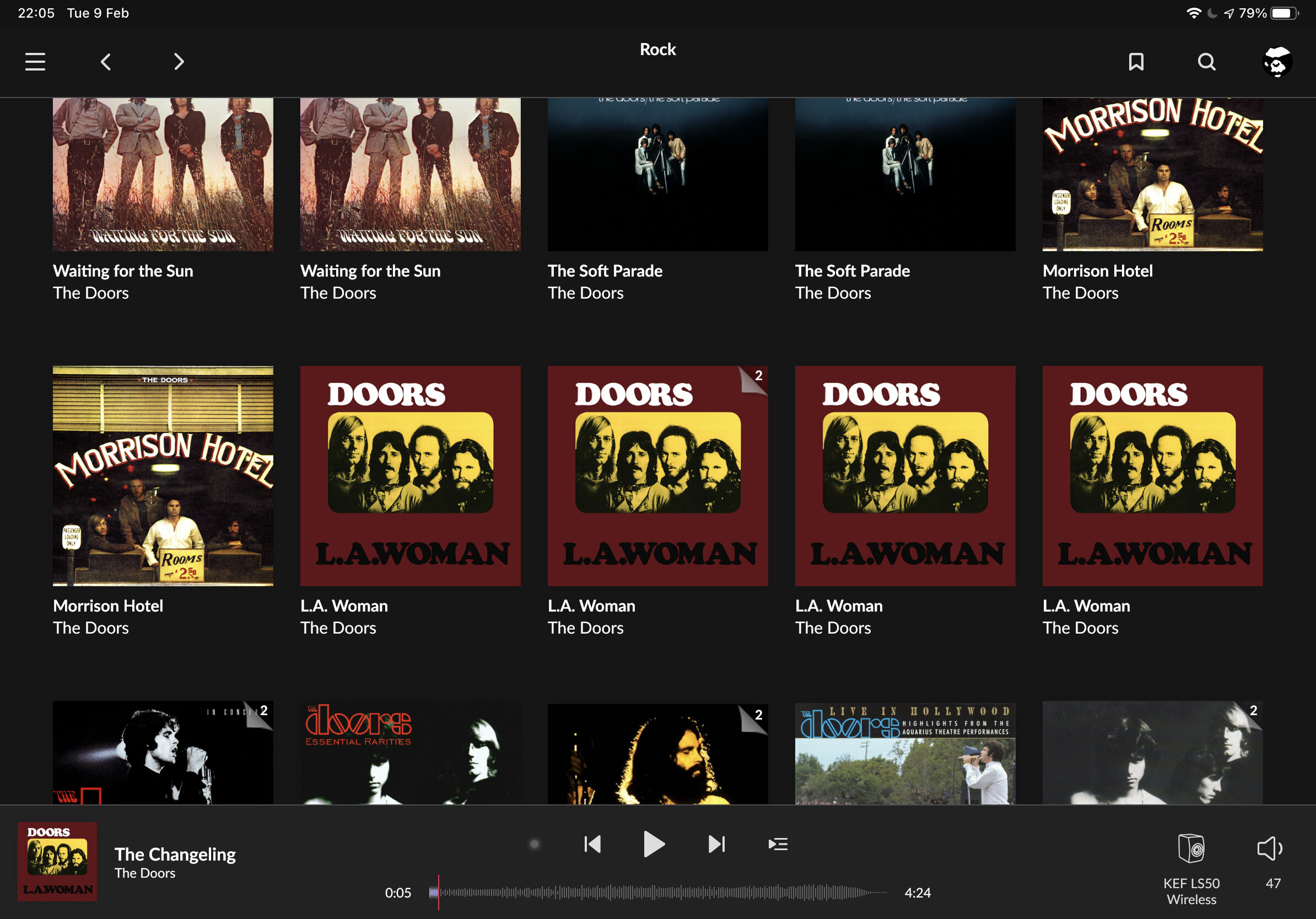Tap the battery indicator in status bar
This screenshot has height=919, width=1316.
point(1285,13)
